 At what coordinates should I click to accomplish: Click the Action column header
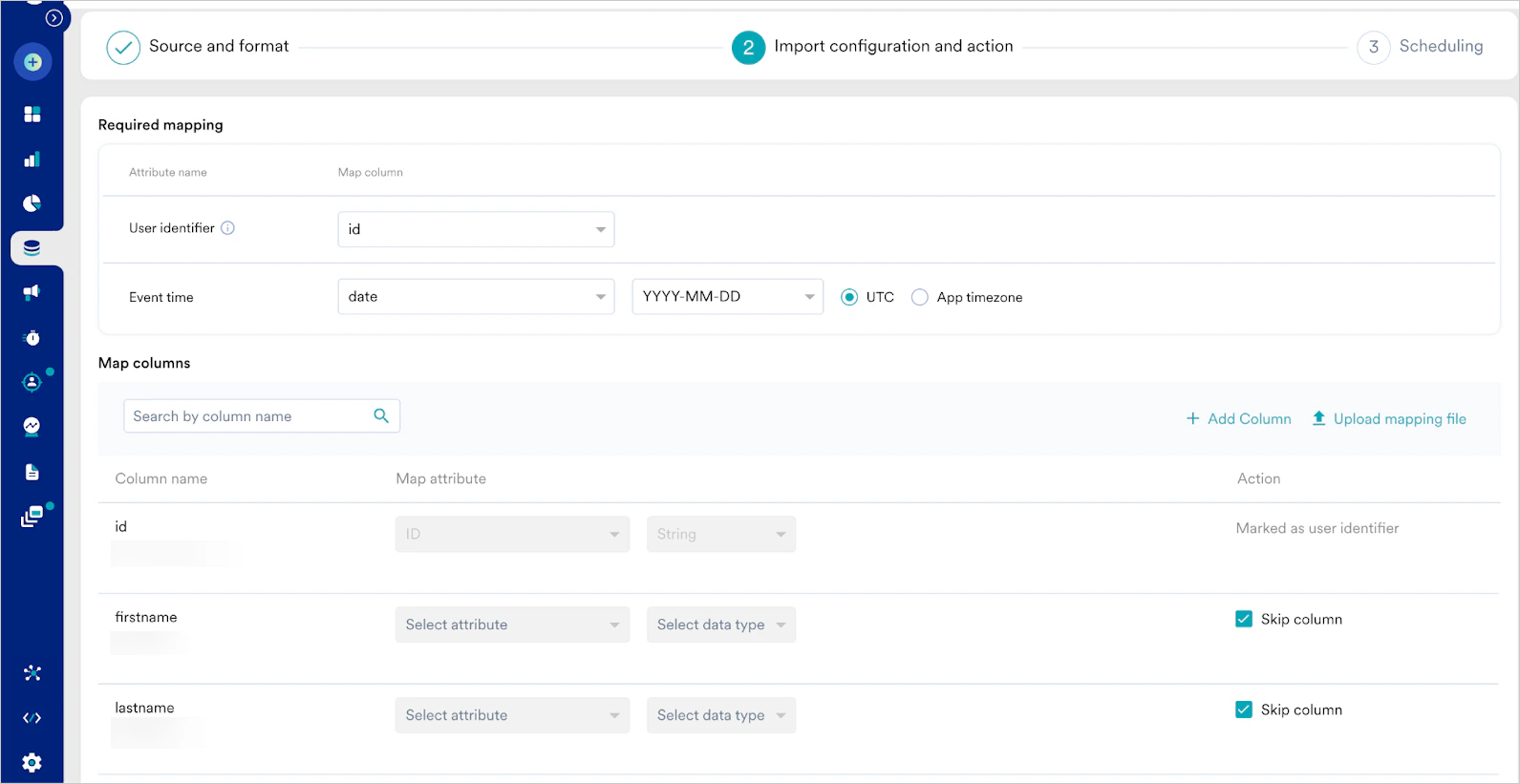click(x=1258, y=478)
